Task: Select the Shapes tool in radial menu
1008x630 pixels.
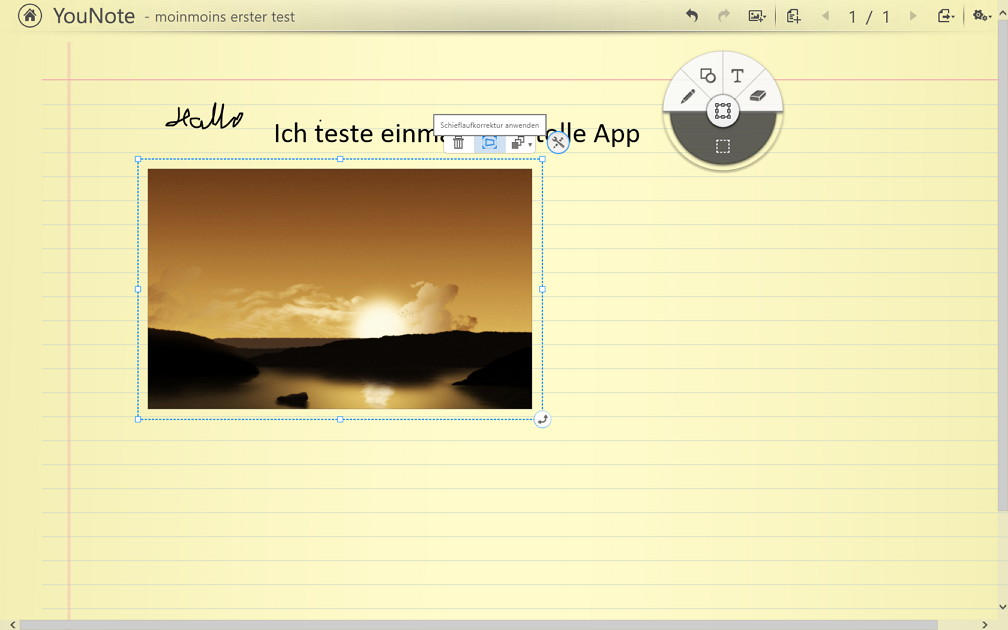Action: [x=707, y=76]
